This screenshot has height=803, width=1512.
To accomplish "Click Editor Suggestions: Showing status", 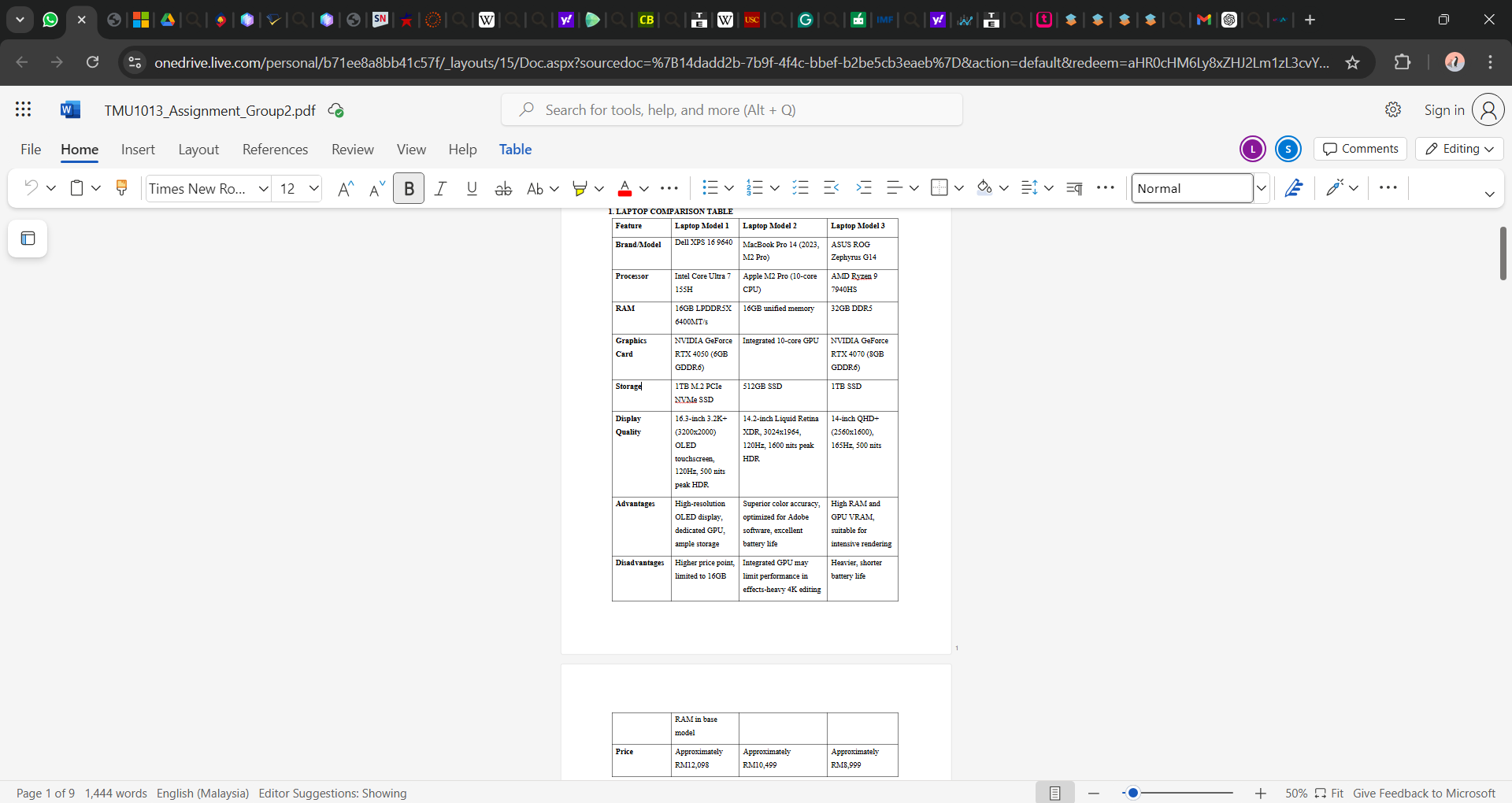I will click(332, 793).
